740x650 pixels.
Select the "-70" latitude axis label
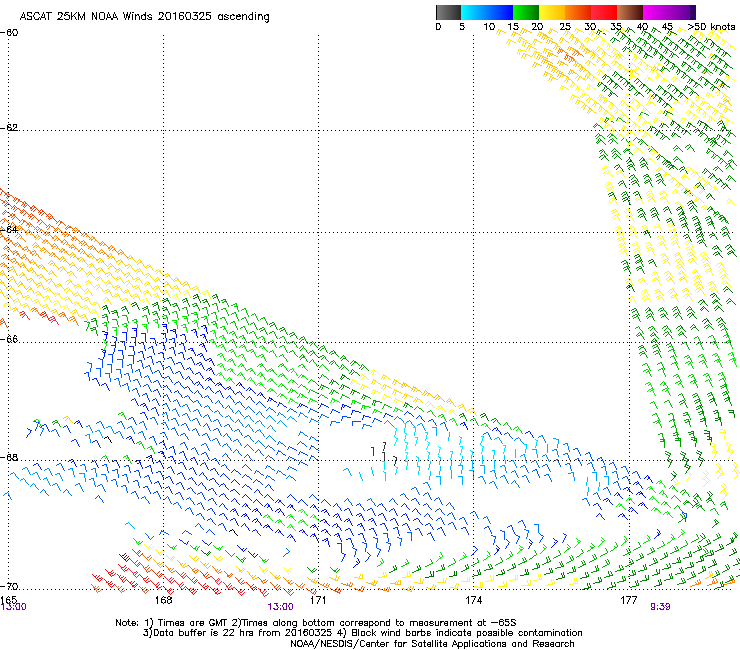pyautogui.click(x=9, y=586)
